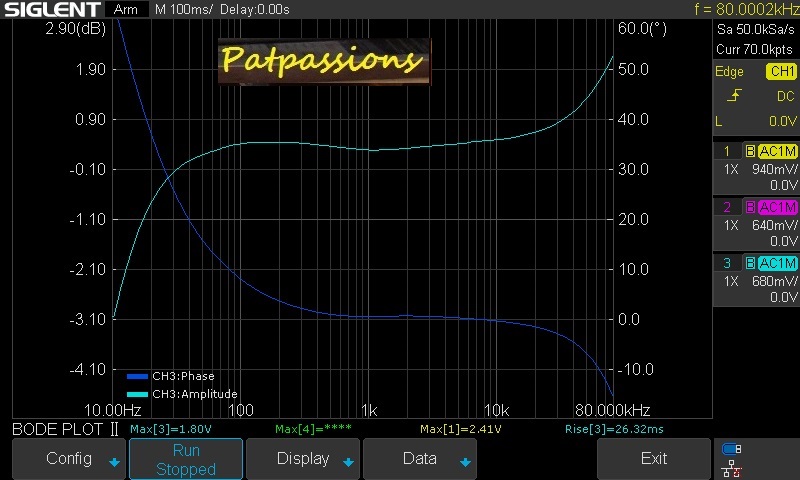Toggle channel 3 AC1M coupling label

[x=777, y=263]
